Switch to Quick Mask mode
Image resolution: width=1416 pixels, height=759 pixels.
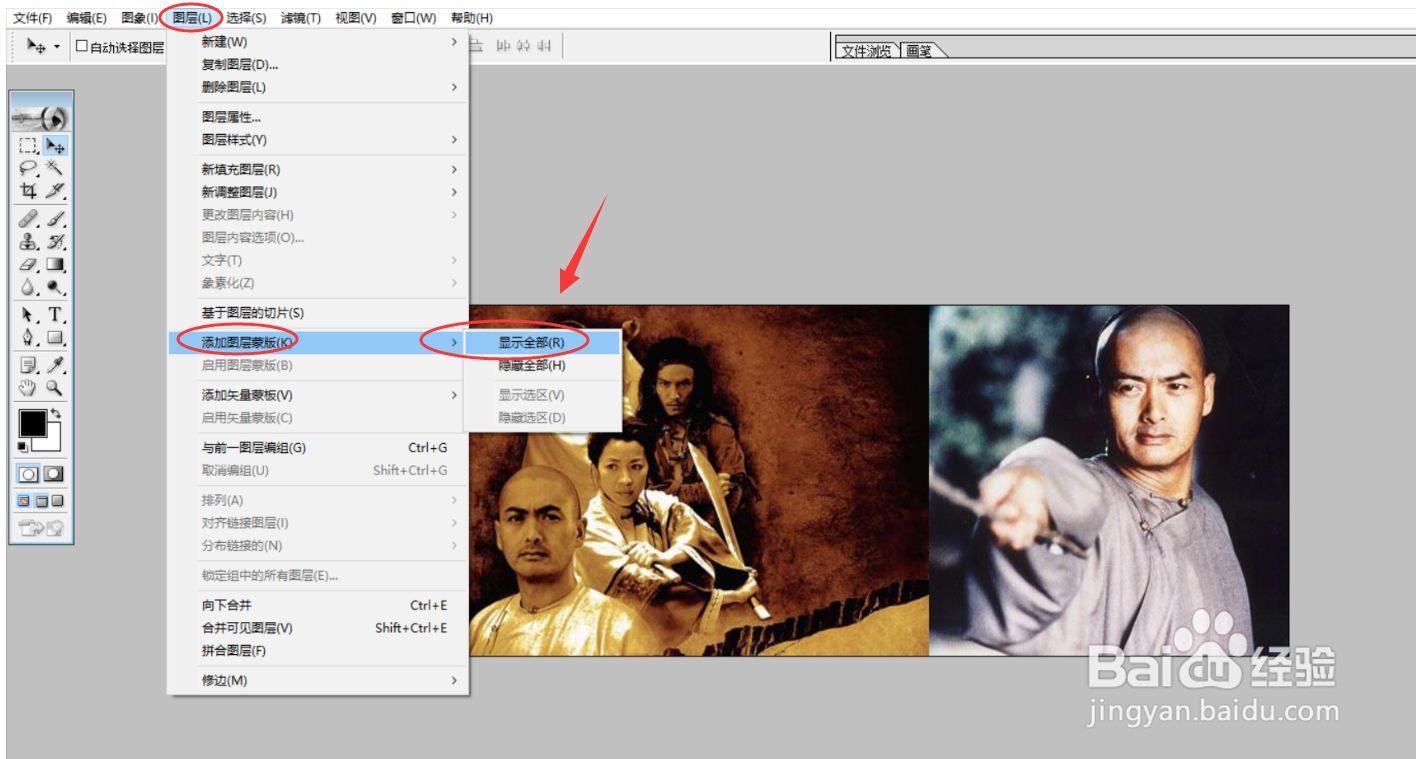53,474
